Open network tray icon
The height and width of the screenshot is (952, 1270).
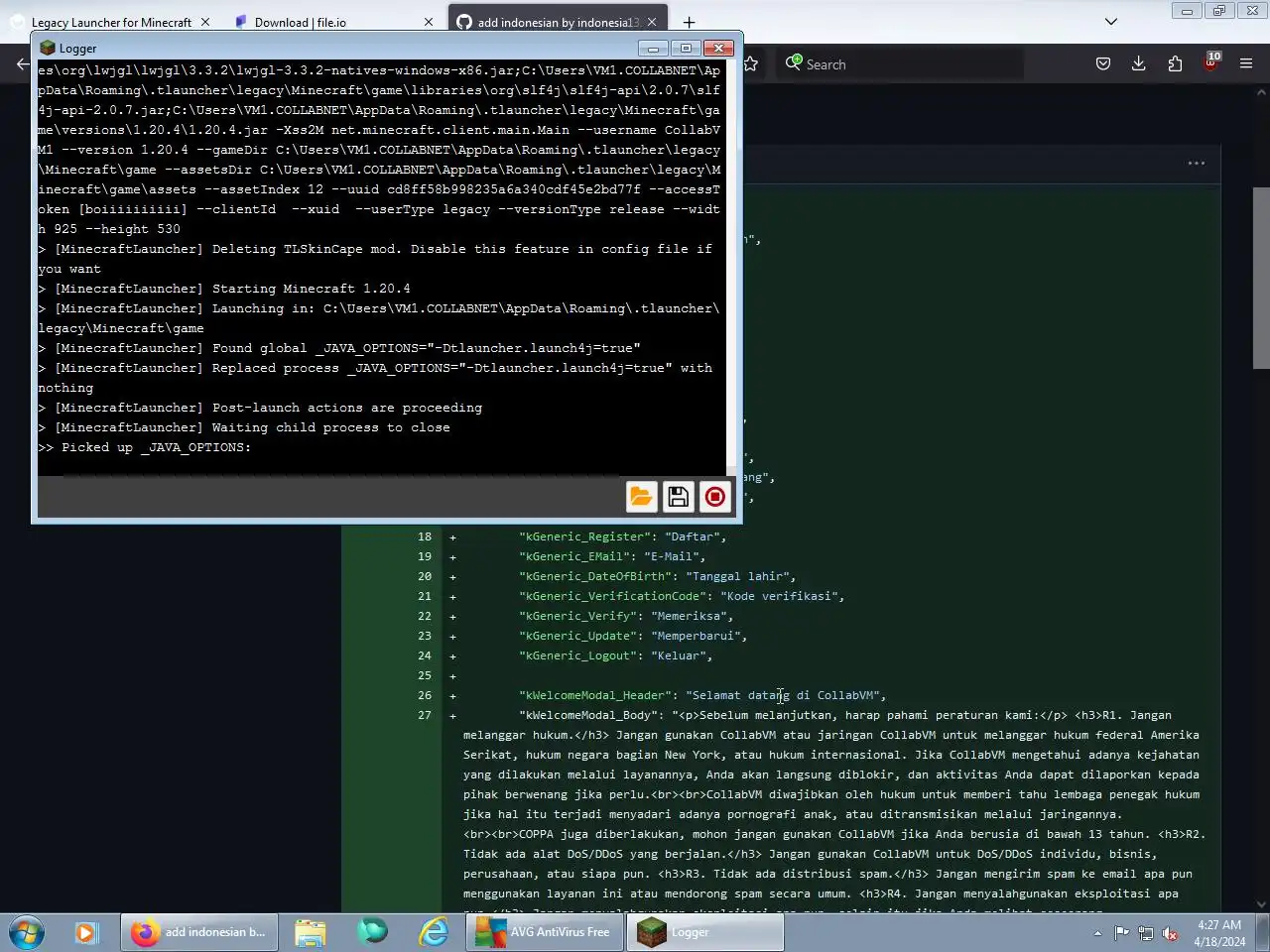(x=1146, y=933)
